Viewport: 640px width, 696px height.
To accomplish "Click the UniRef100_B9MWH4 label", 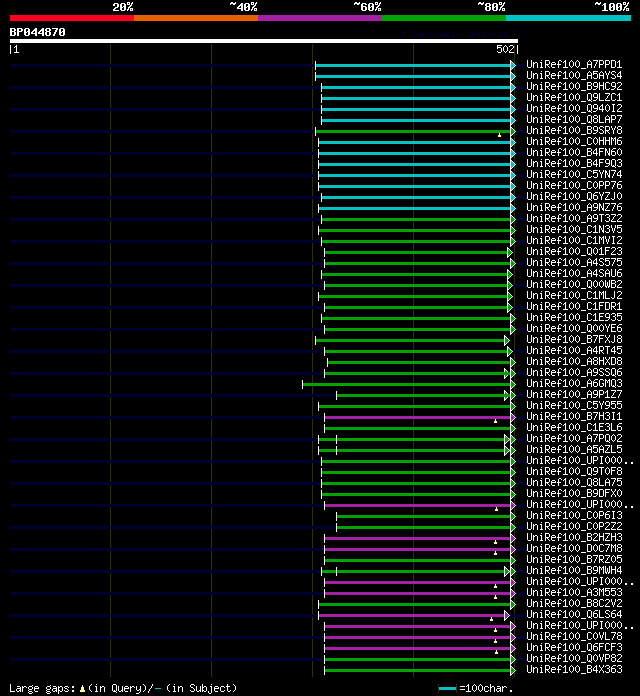I will pyautogui.click(x=574, y=570).
